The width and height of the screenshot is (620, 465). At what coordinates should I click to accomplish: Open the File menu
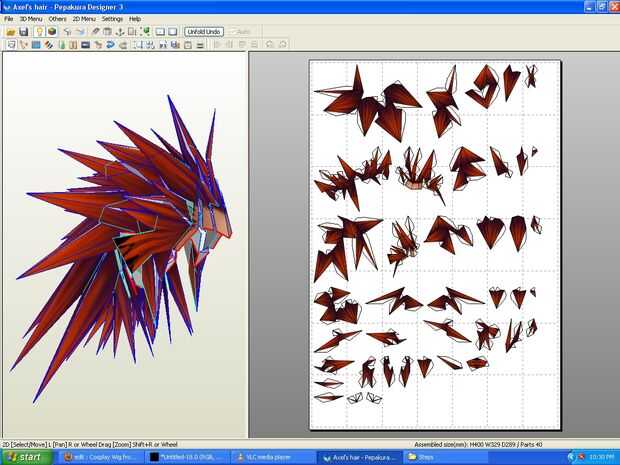tap(8, 19)
